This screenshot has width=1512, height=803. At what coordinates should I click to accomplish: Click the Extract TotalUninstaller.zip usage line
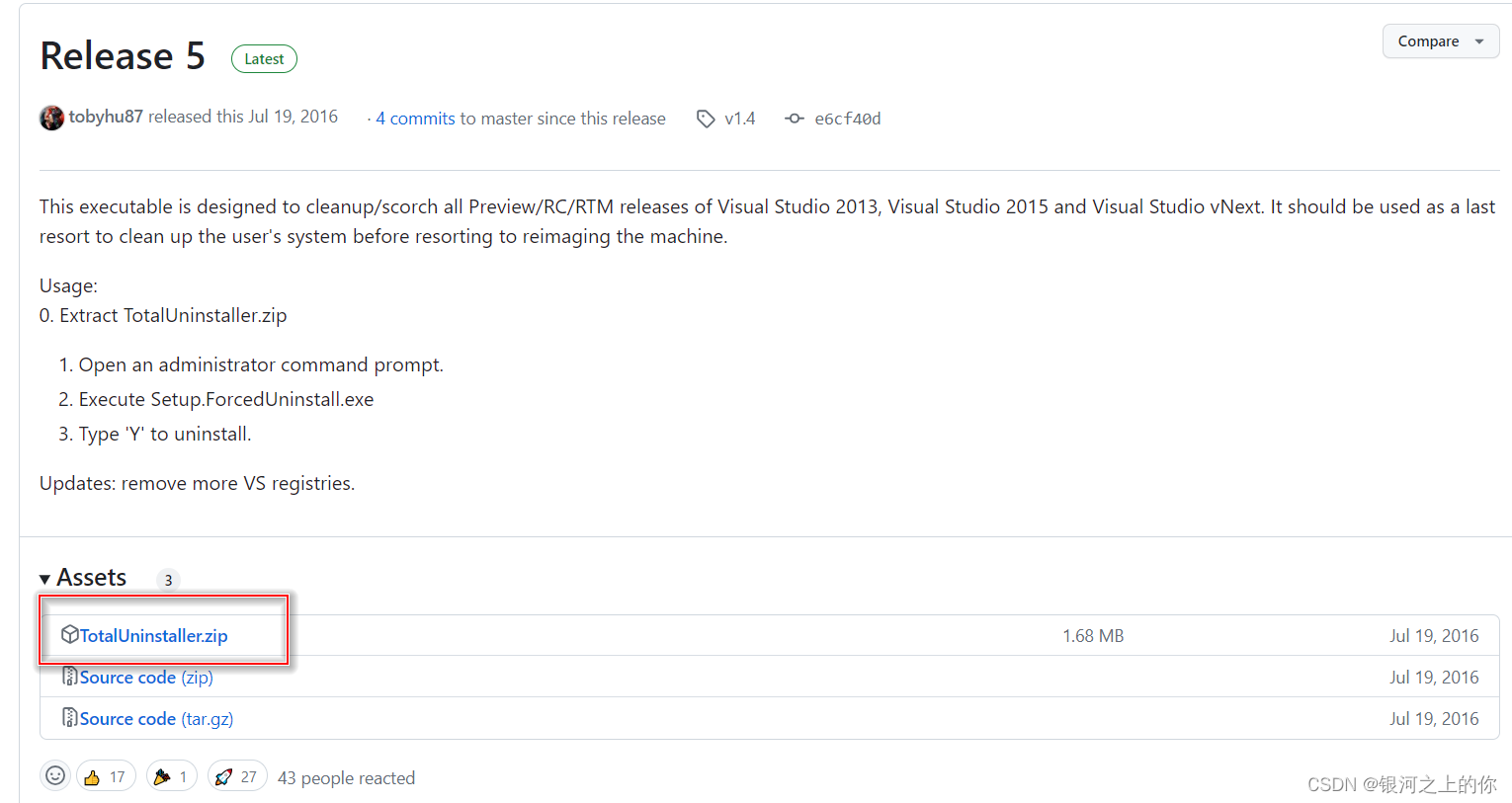click(x=163, y=315)
